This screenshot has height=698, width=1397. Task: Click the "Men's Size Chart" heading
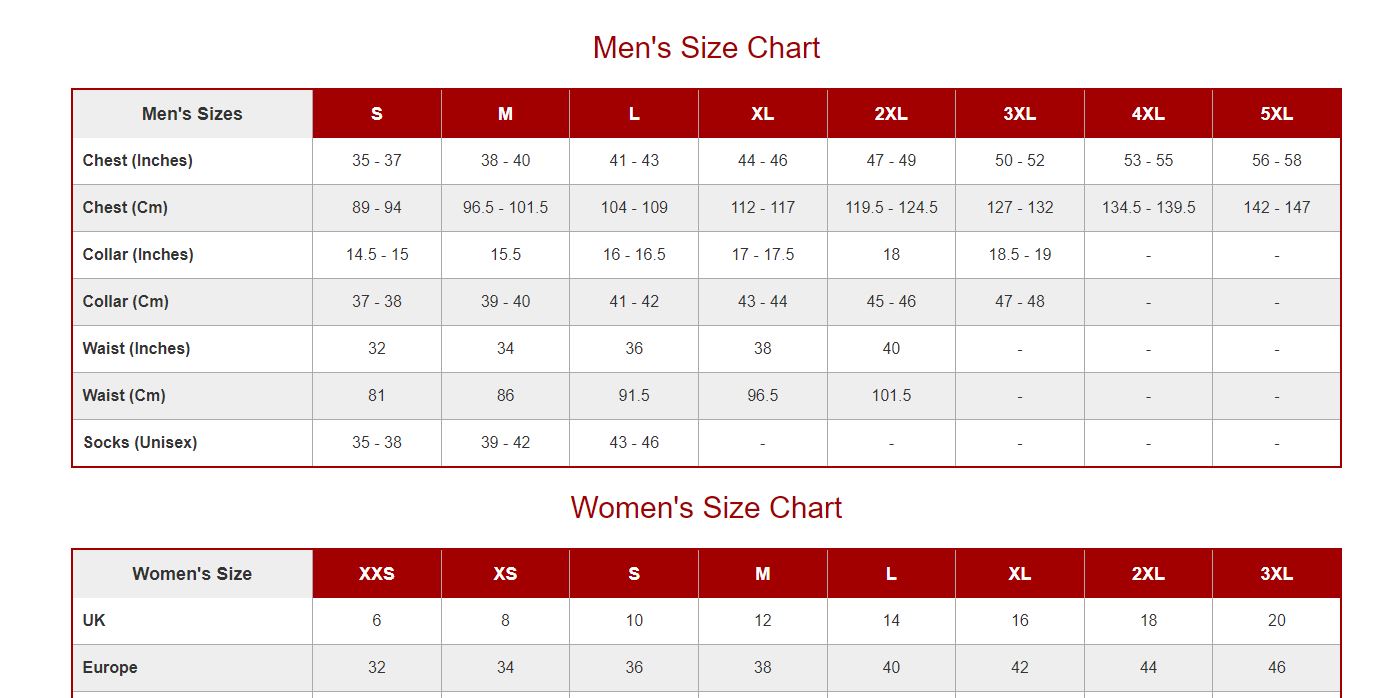pyautogui.click(x=706, y=48)
